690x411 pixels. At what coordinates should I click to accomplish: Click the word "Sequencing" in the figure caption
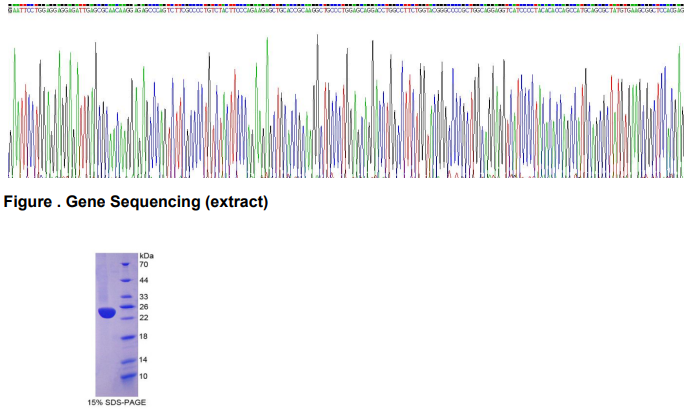[x=158, y=203]
